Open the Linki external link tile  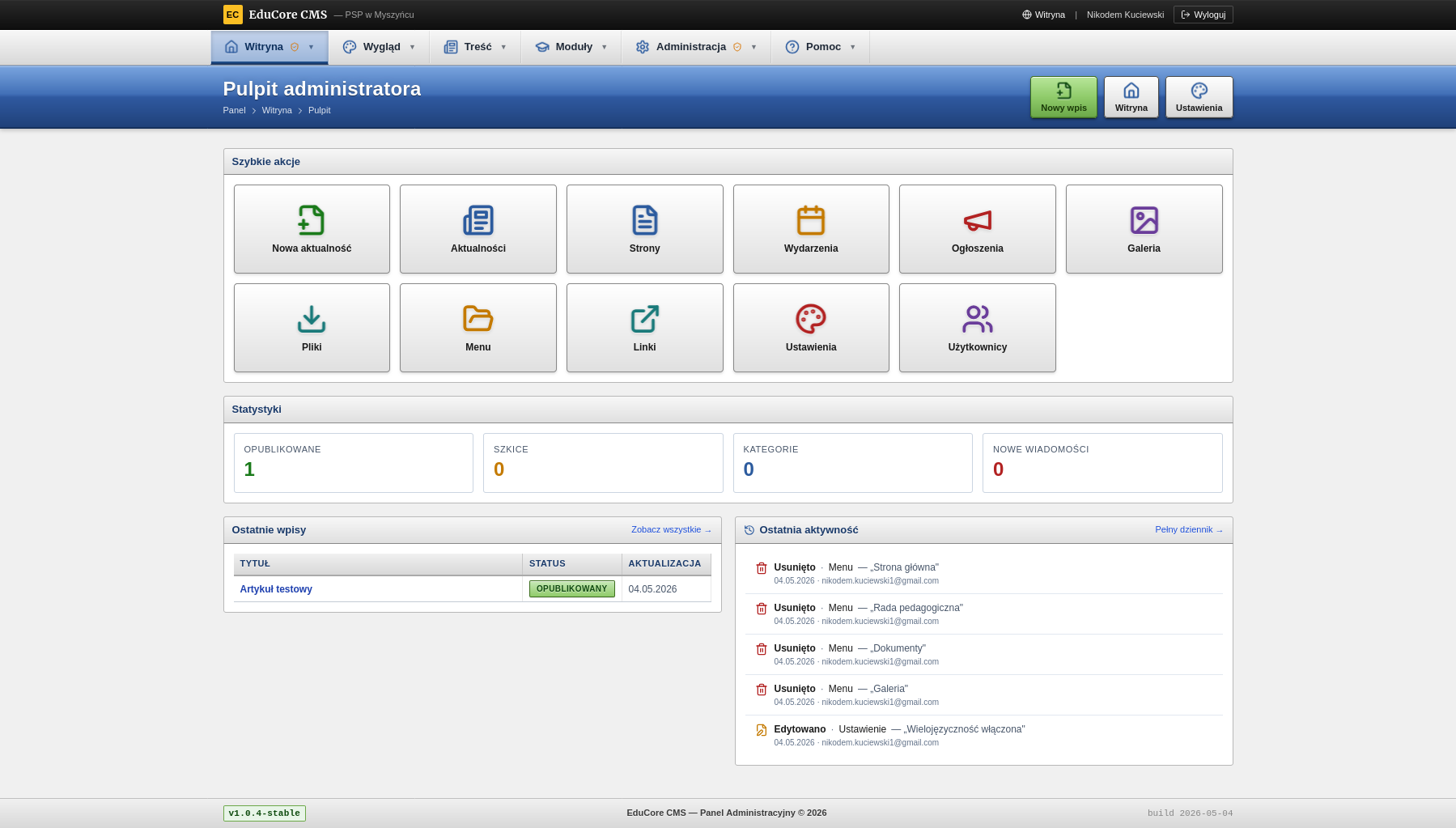click(x=645, y=328)
